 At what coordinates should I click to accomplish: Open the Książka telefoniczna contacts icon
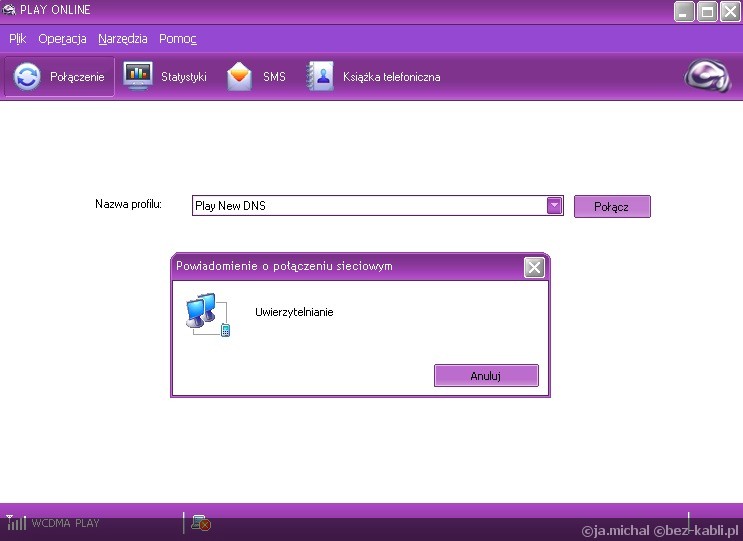pos(320,76)
